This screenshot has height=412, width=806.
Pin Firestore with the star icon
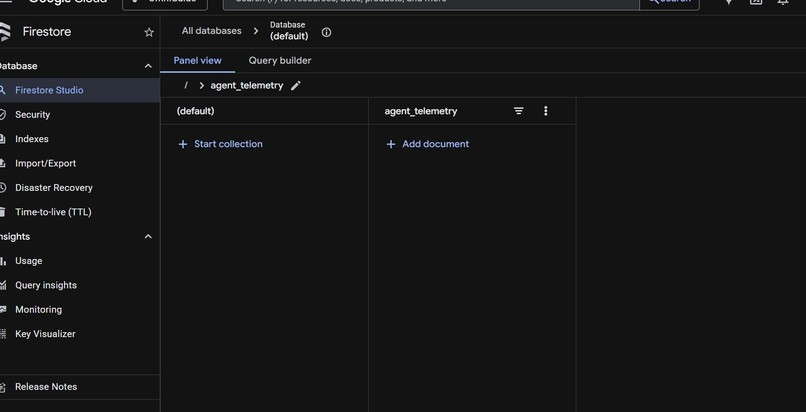149,32
